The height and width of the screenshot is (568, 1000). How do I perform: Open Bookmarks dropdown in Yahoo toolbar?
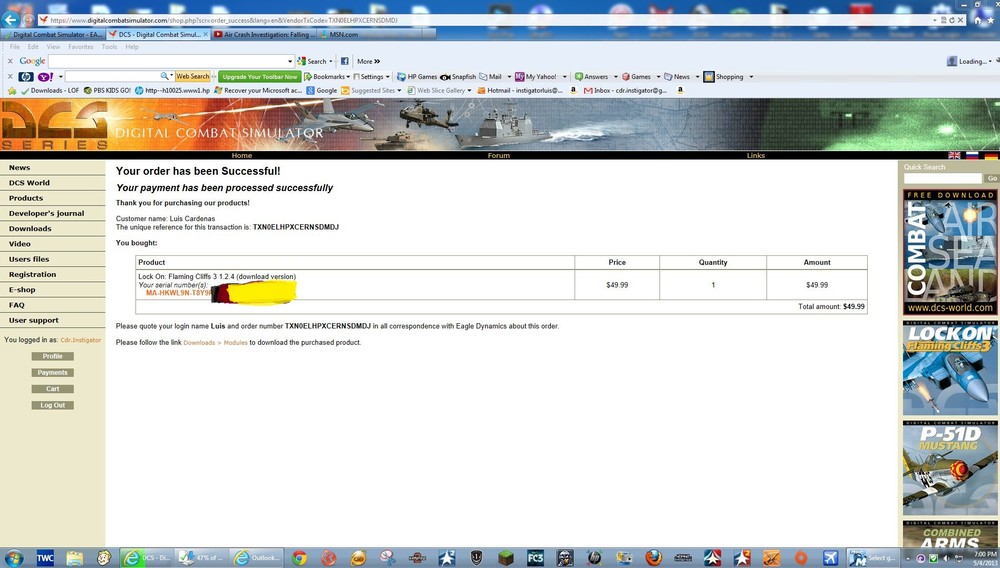point(327,76)
